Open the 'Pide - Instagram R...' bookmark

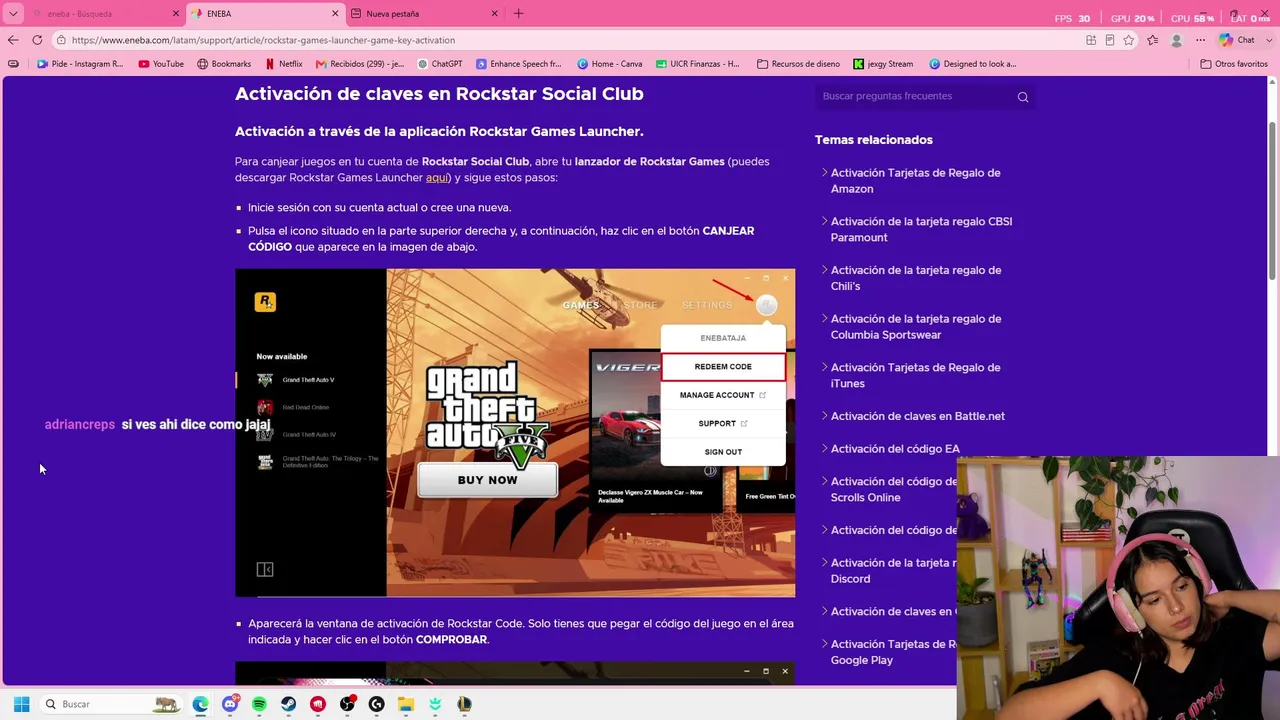tap(80, 64)
